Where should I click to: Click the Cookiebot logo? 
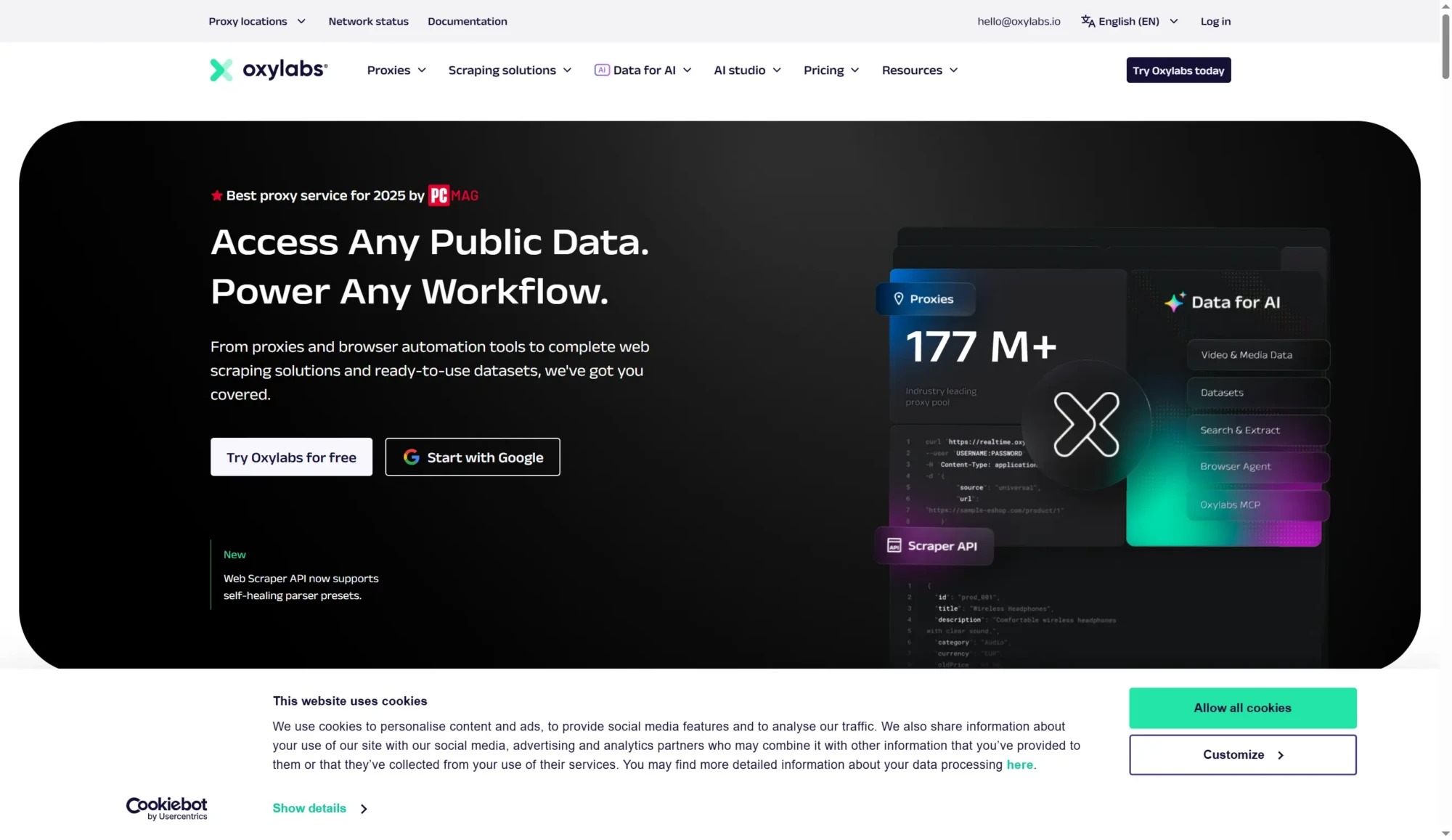click(167, 808)
